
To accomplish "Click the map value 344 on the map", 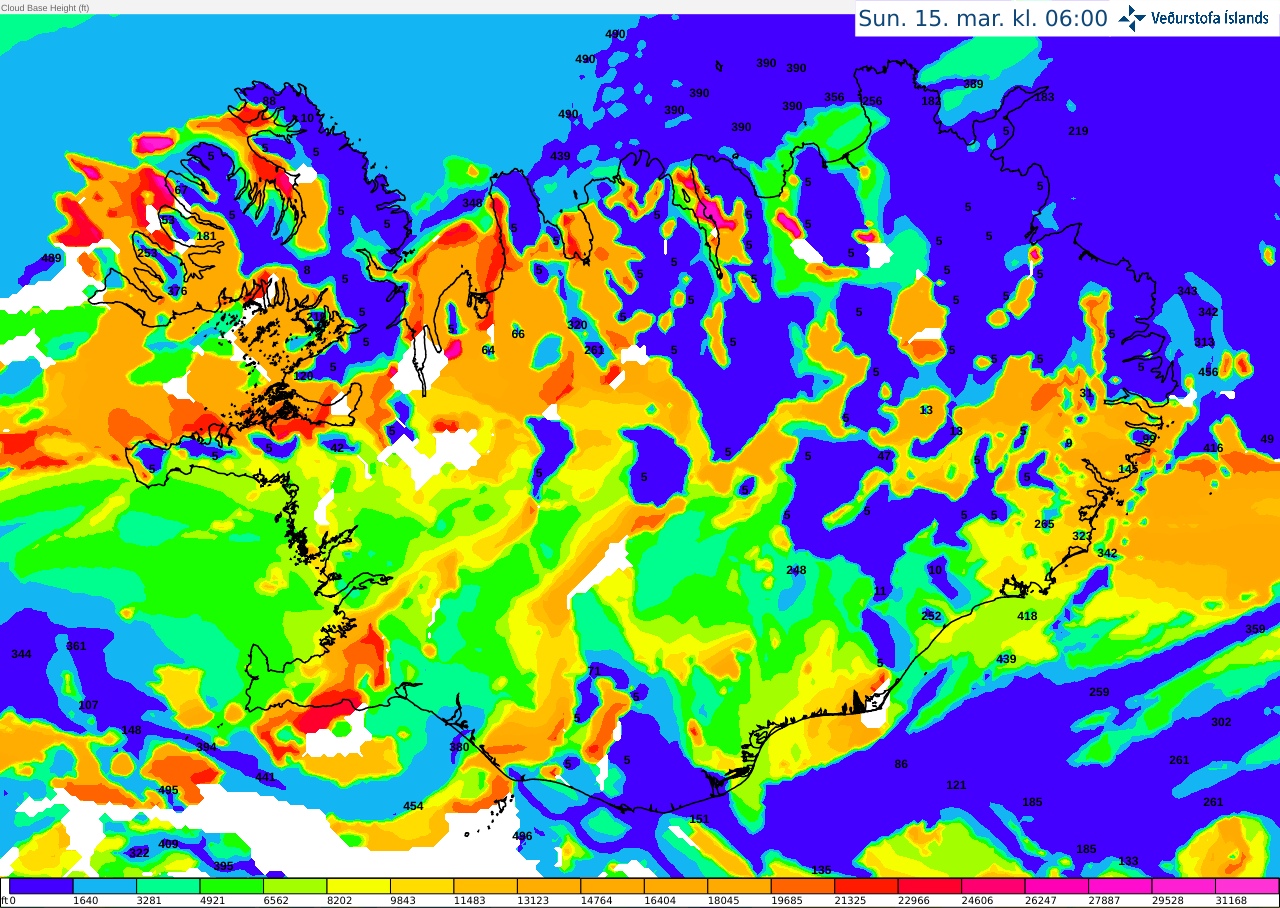I will point(21,654).
